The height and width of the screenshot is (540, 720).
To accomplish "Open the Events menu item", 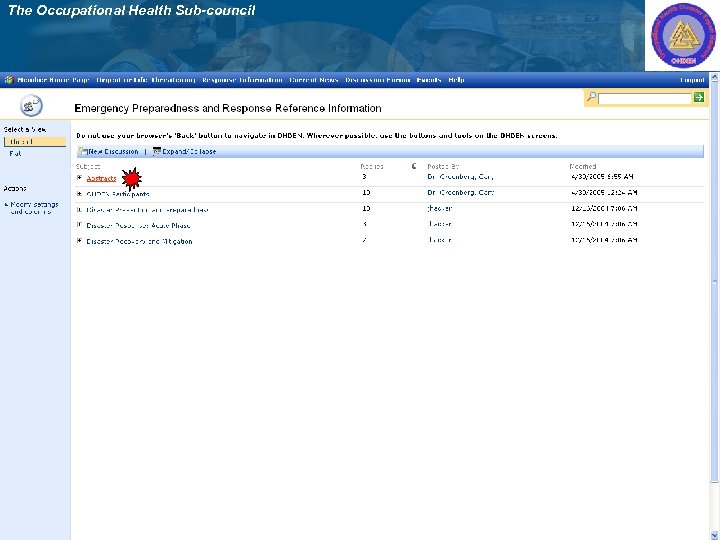I will pos(429,80).
